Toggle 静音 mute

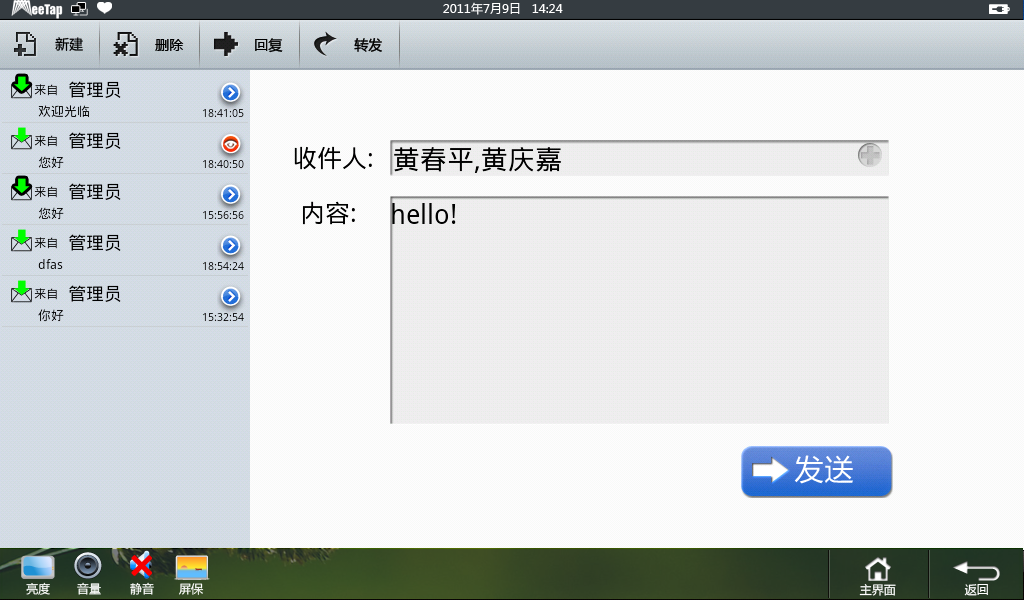pyautogui.click(x=141, y=575)
